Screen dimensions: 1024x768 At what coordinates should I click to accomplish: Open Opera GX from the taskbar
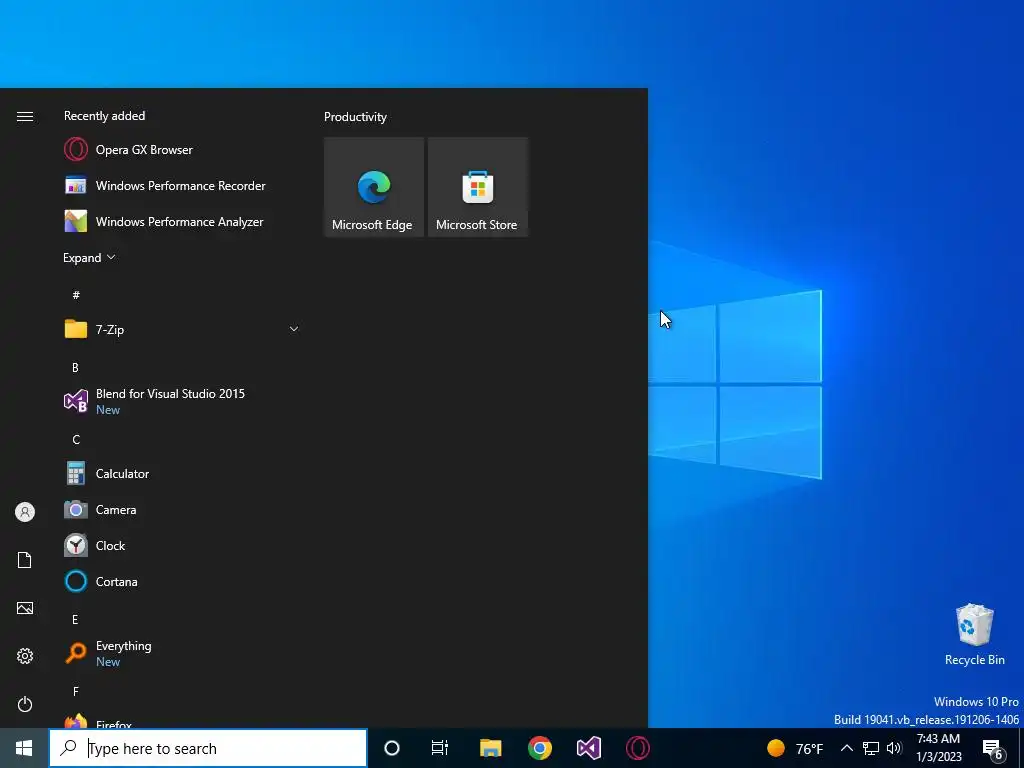[638, 748]
